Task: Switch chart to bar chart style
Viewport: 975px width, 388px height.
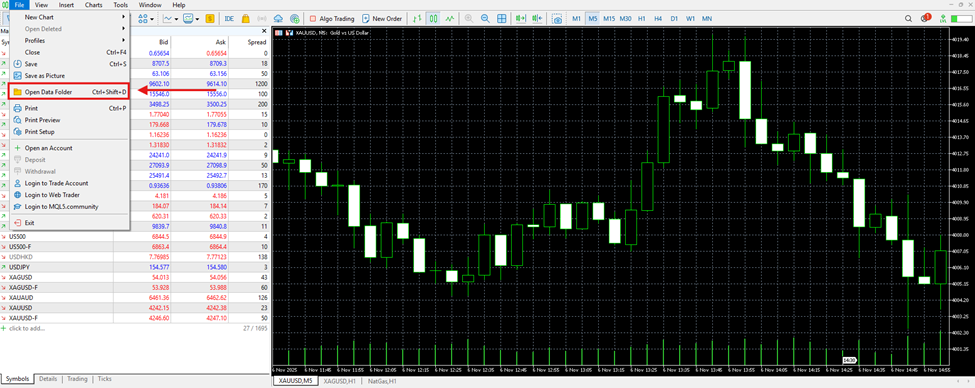Action: pyautogui.click(x=417, y=19)
